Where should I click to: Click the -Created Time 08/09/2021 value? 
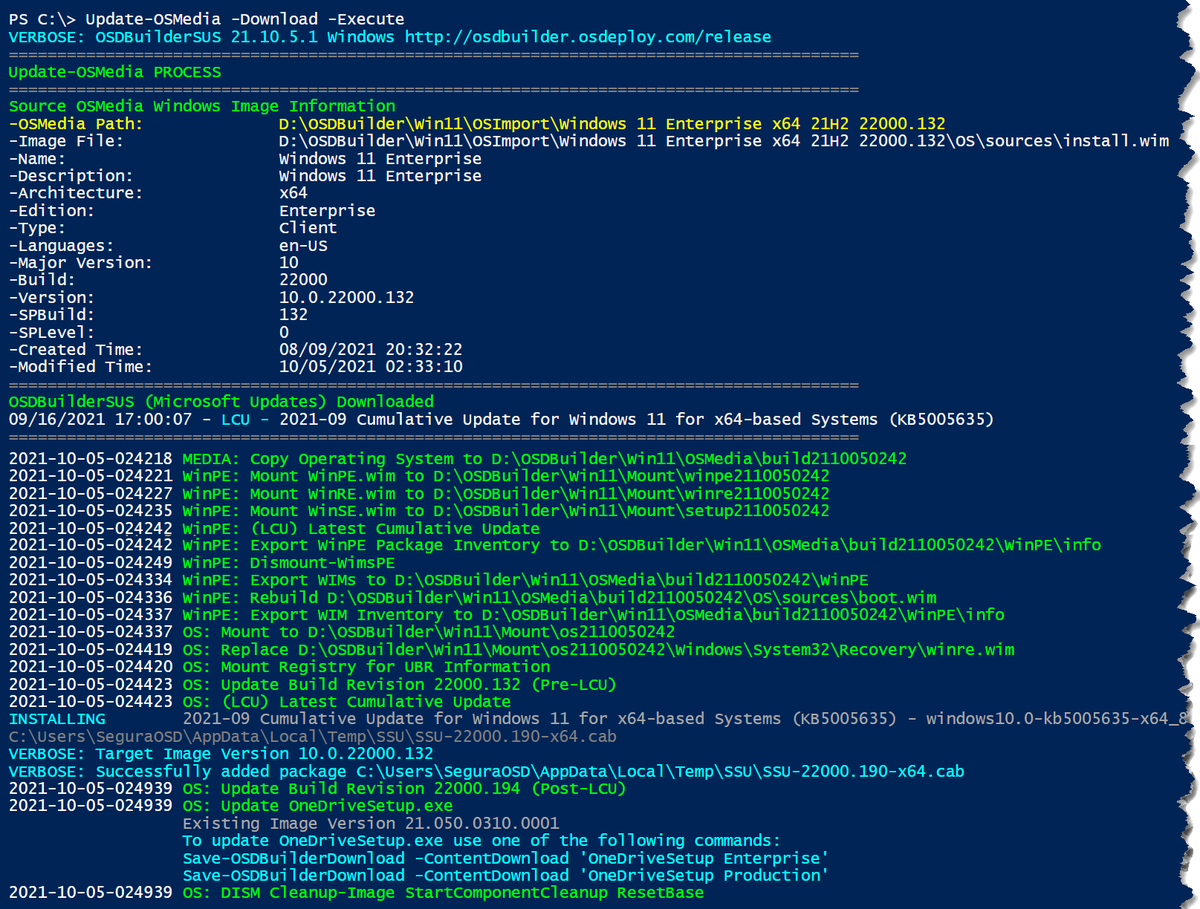tap(370, 349)
